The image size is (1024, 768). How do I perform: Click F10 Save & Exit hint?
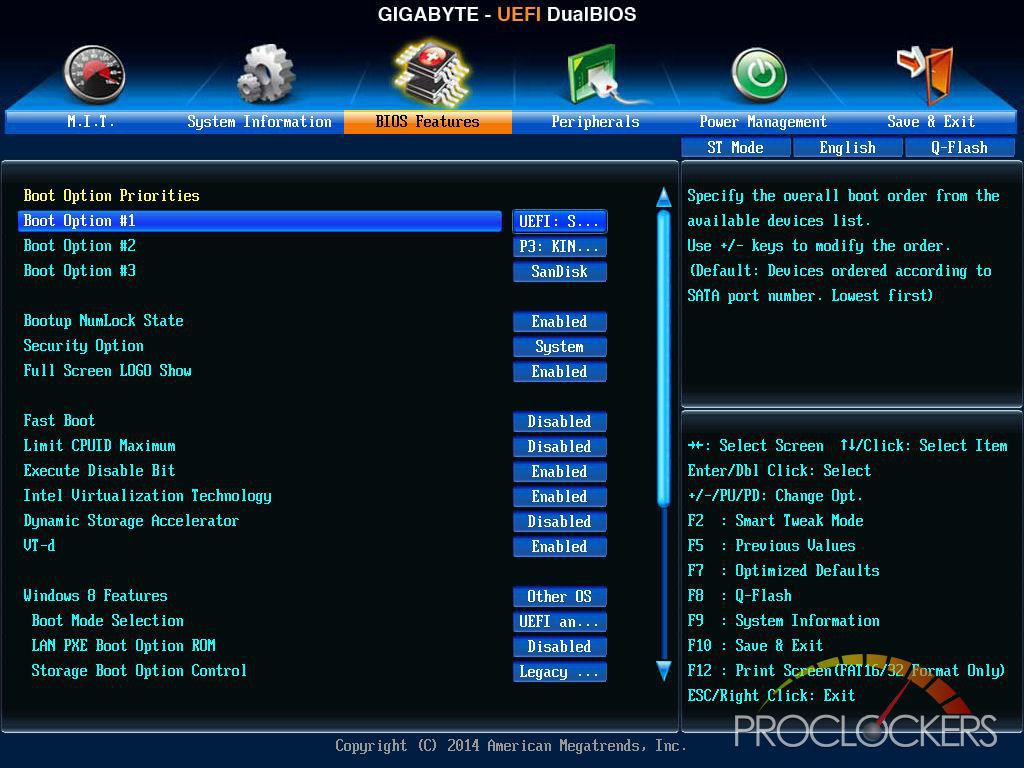click(x=755, y=645)
